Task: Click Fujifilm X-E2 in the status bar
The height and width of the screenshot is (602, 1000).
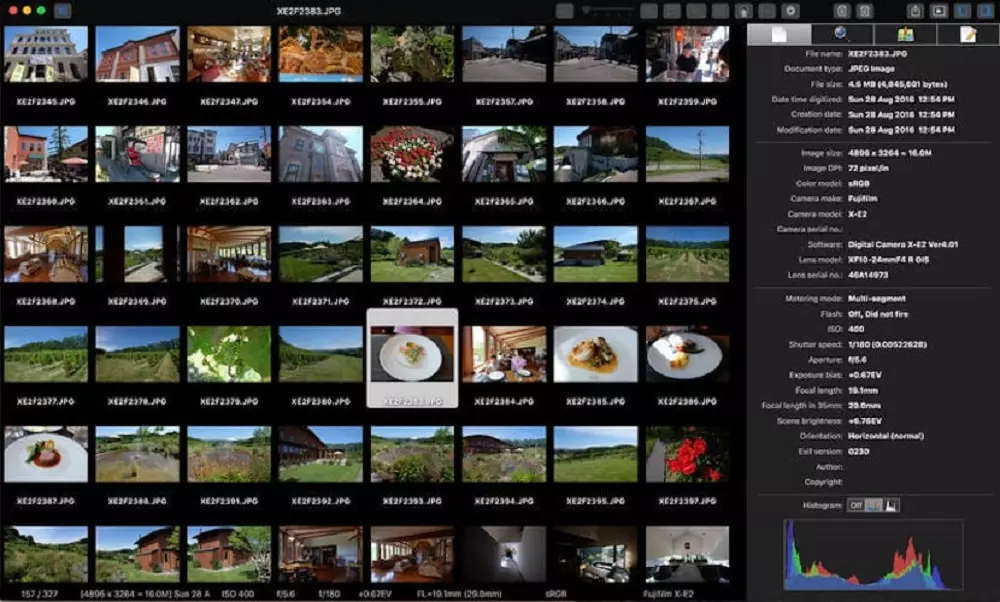Action: pos(668,594)
